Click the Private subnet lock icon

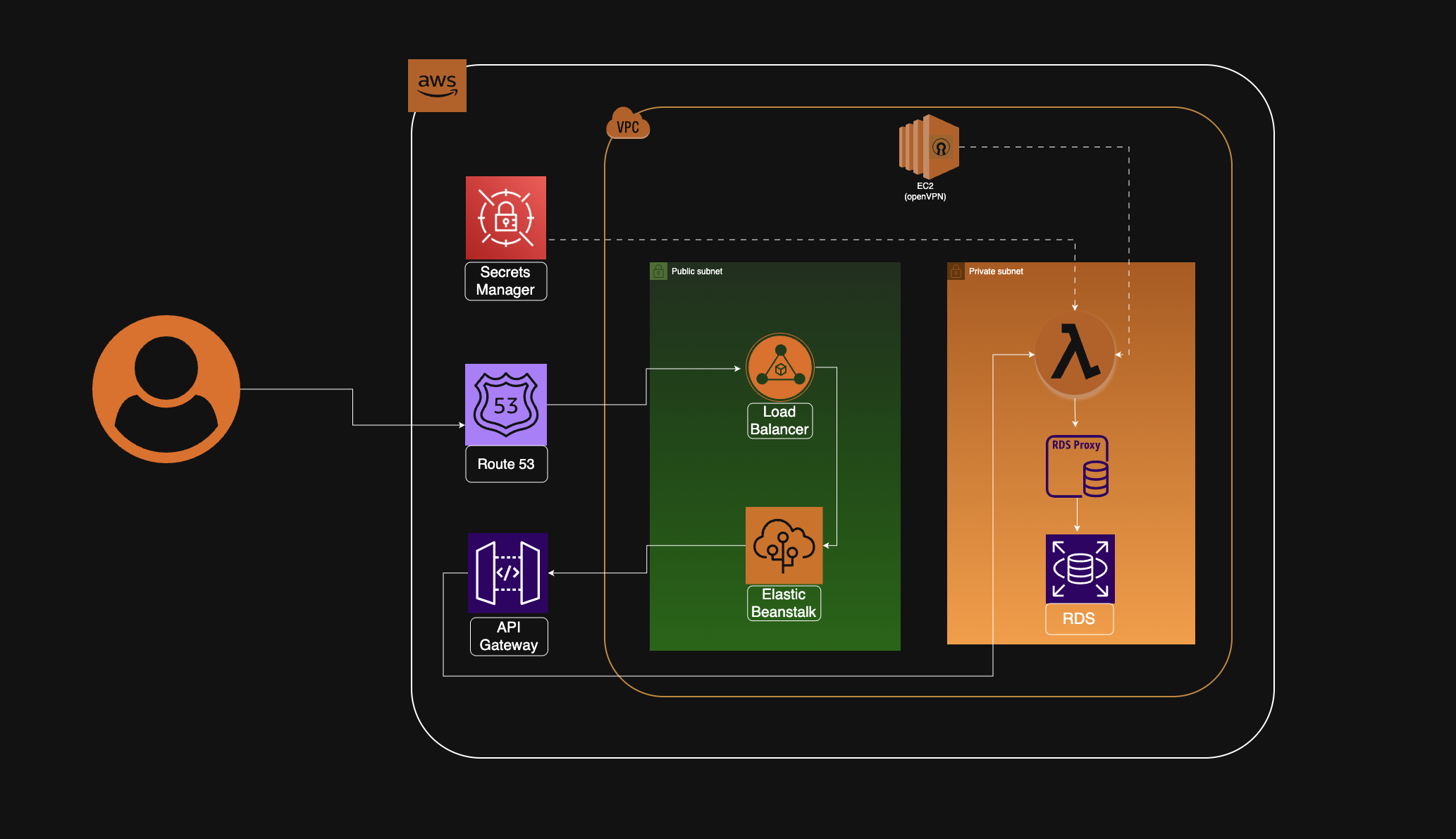[956, 271]
